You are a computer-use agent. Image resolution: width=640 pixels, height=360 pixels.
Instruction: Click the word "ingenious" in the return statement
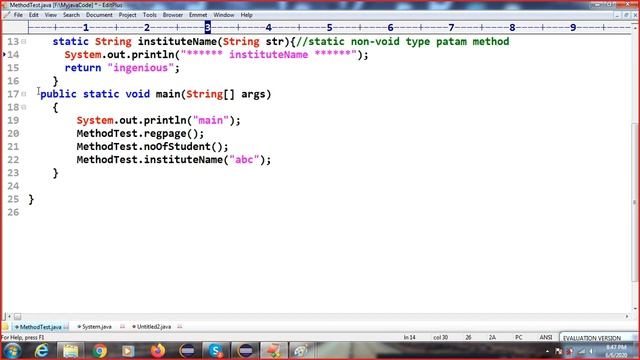tap(140, 68)
